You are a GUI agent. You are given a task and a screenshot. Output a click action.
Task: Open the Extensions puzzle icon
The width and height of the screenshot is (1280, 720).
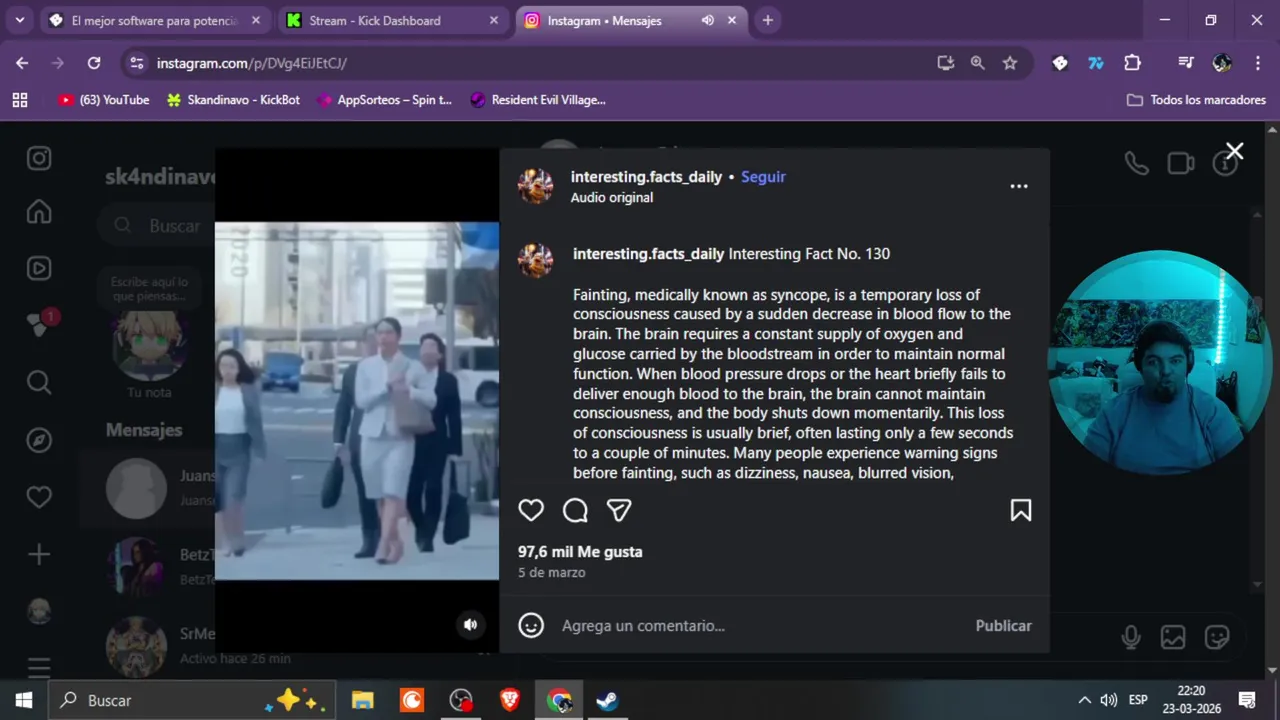point(1132,63)
